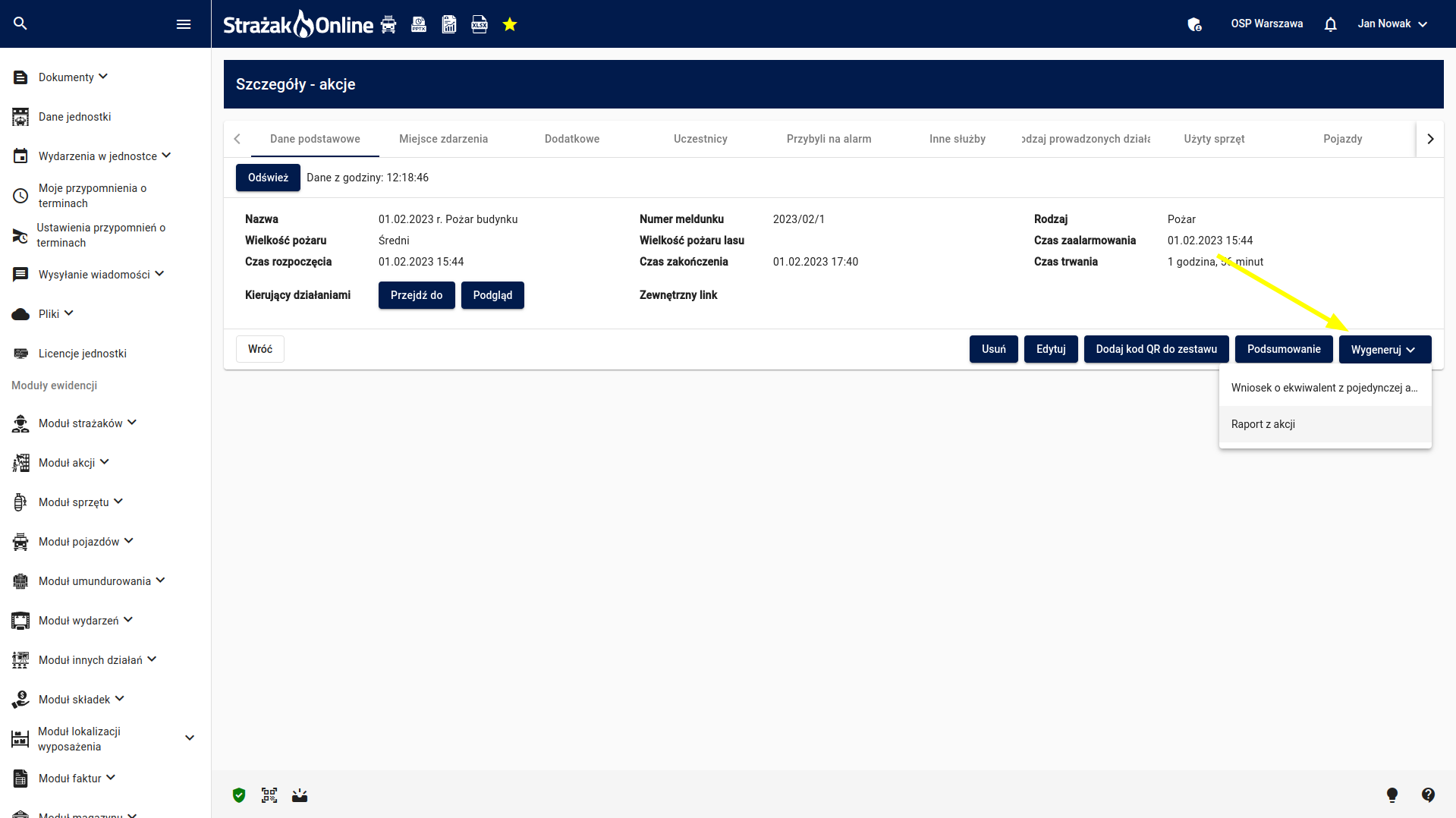Click the Moduł sprzętu extinguisher icon
The image size is (1456, 818).
point(20,502)
